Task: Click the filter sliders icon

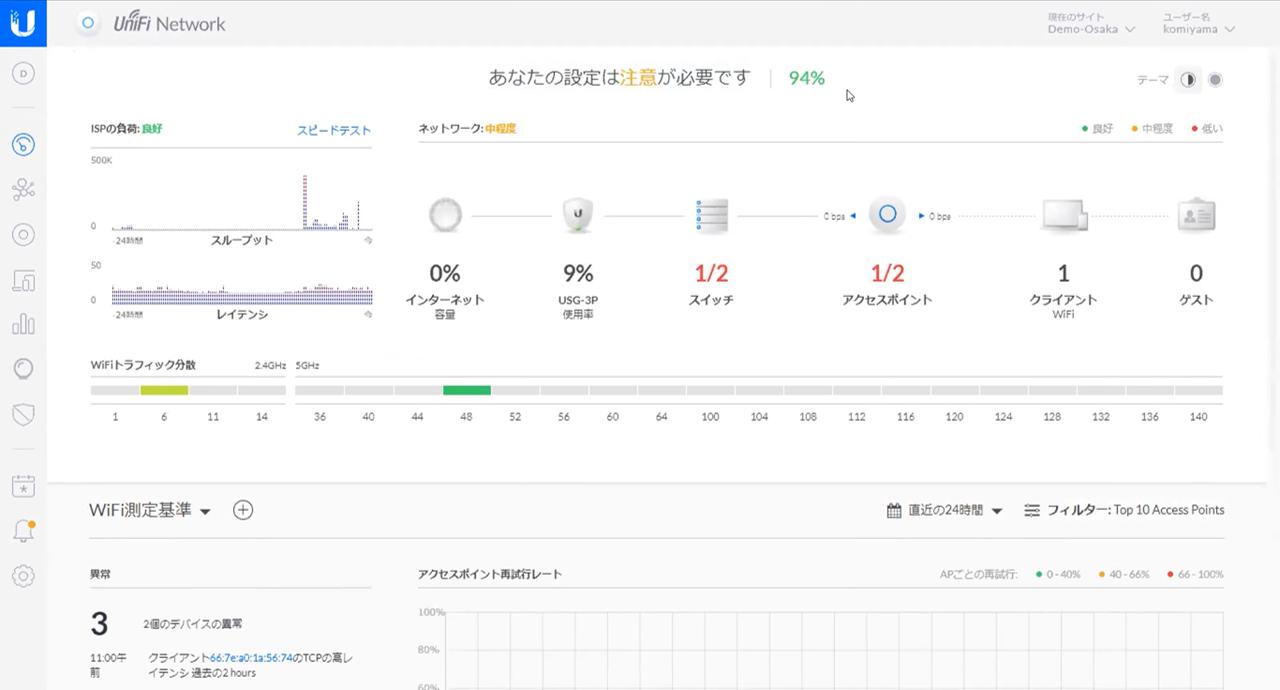Action: point(1032,511)
